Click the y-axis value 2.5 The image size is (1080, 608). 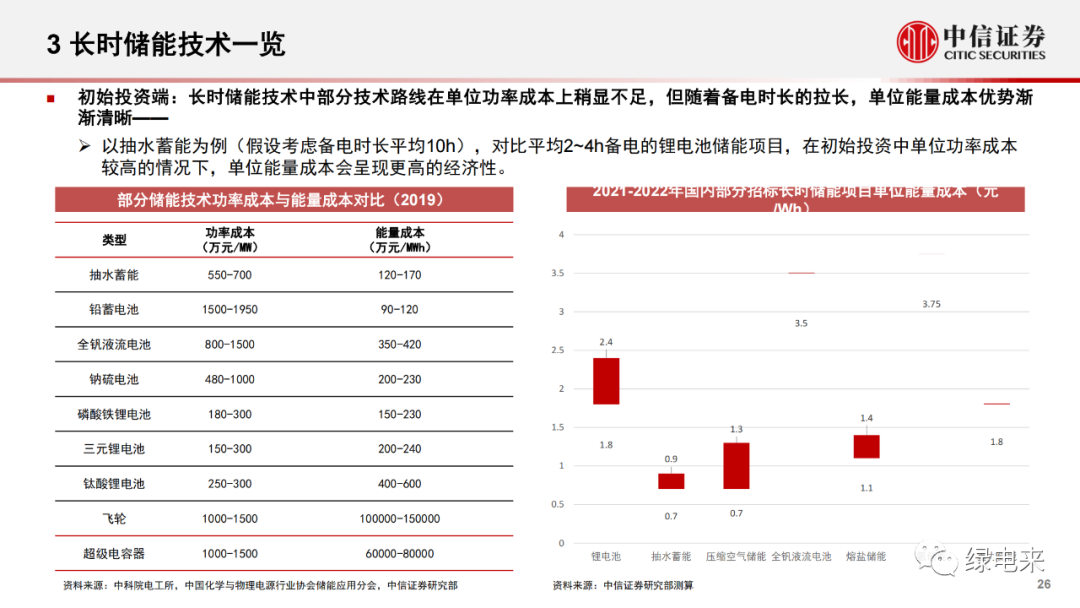(x=558, y=350)
